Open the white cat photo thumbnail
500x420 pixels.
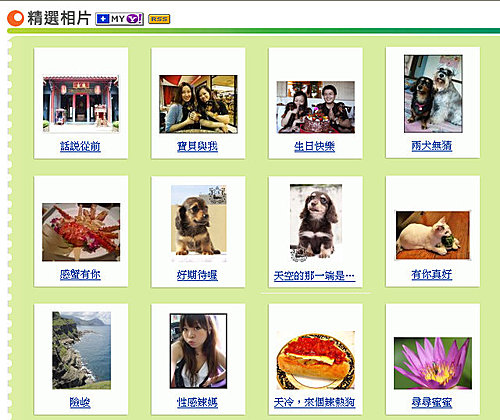[433, 235]
